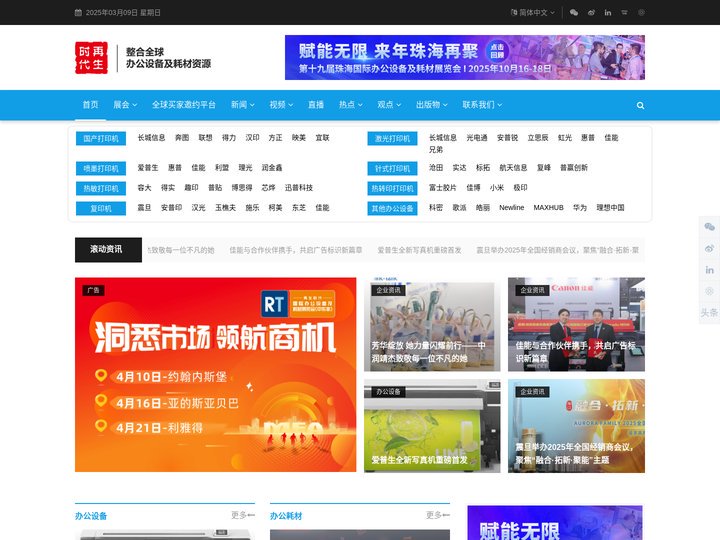
Task: Click the 热转印打印机 category button
Action: 392,188
